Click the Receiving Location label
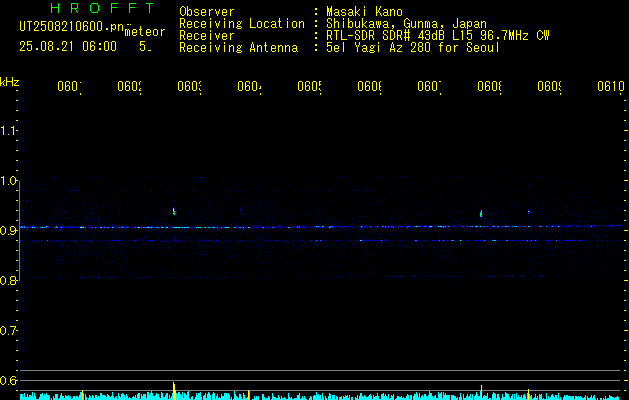This screenshot has width=629, height=400. (242, 24)
